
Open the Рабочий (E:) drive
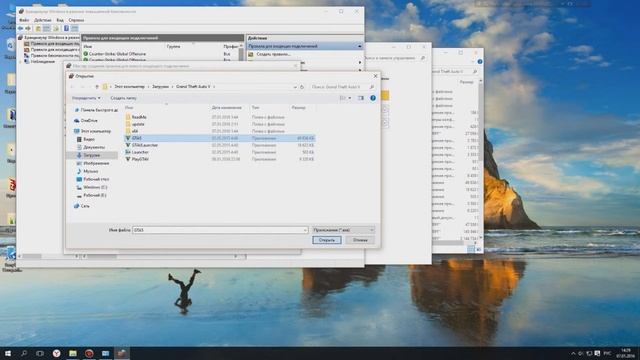pos(92,195)
